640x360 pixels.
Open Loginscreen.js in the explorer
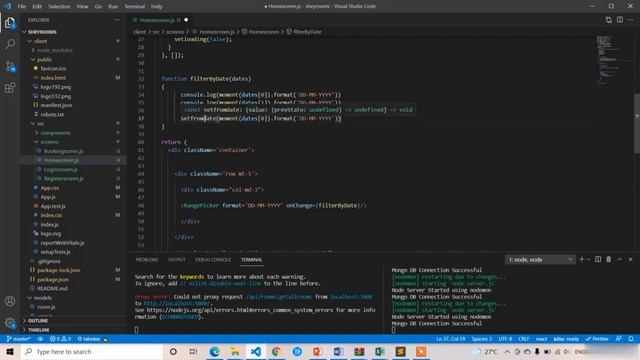tap(60, 169)
